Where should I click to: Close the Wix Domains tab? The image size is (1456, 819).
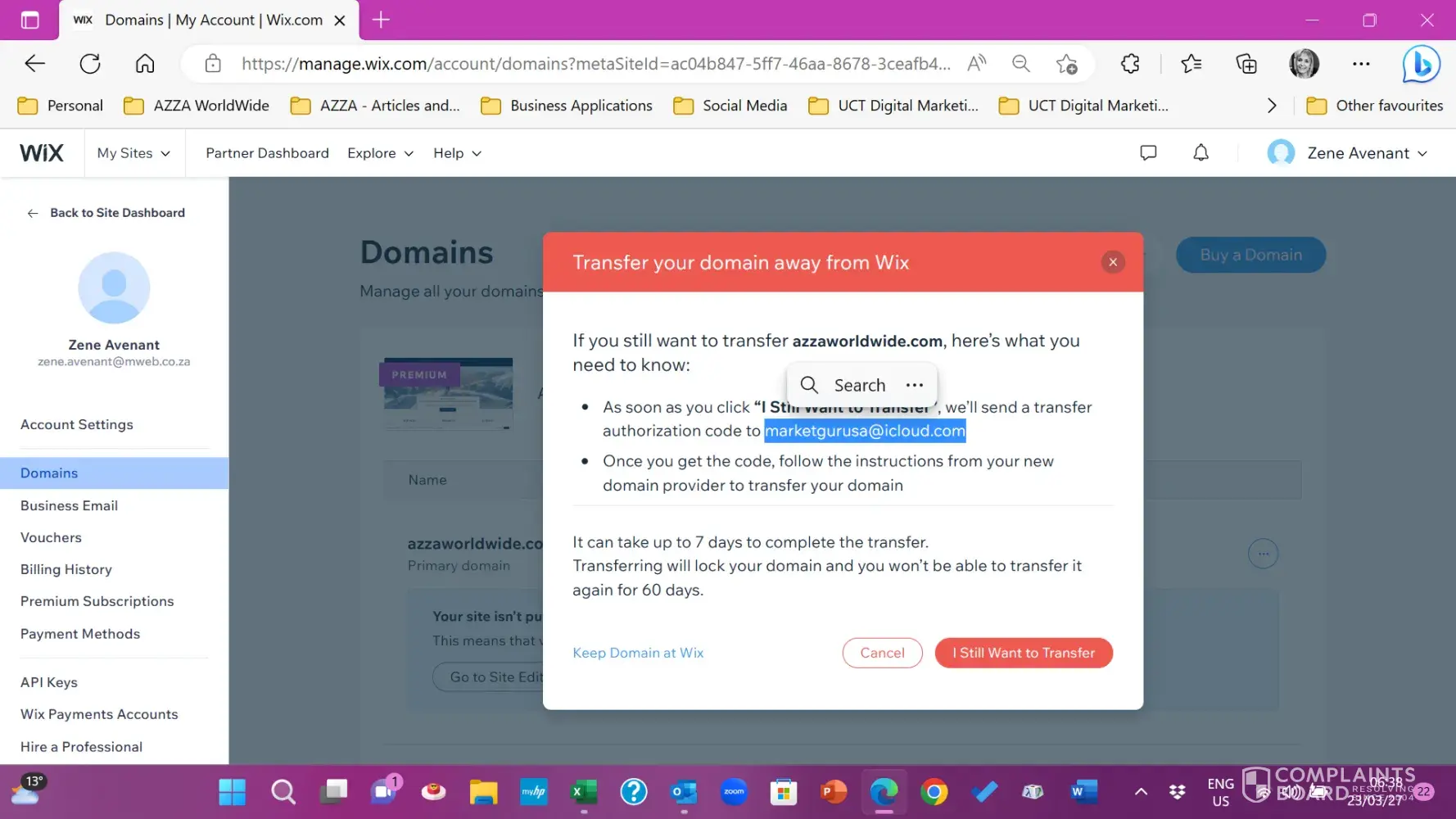point(340,20)
